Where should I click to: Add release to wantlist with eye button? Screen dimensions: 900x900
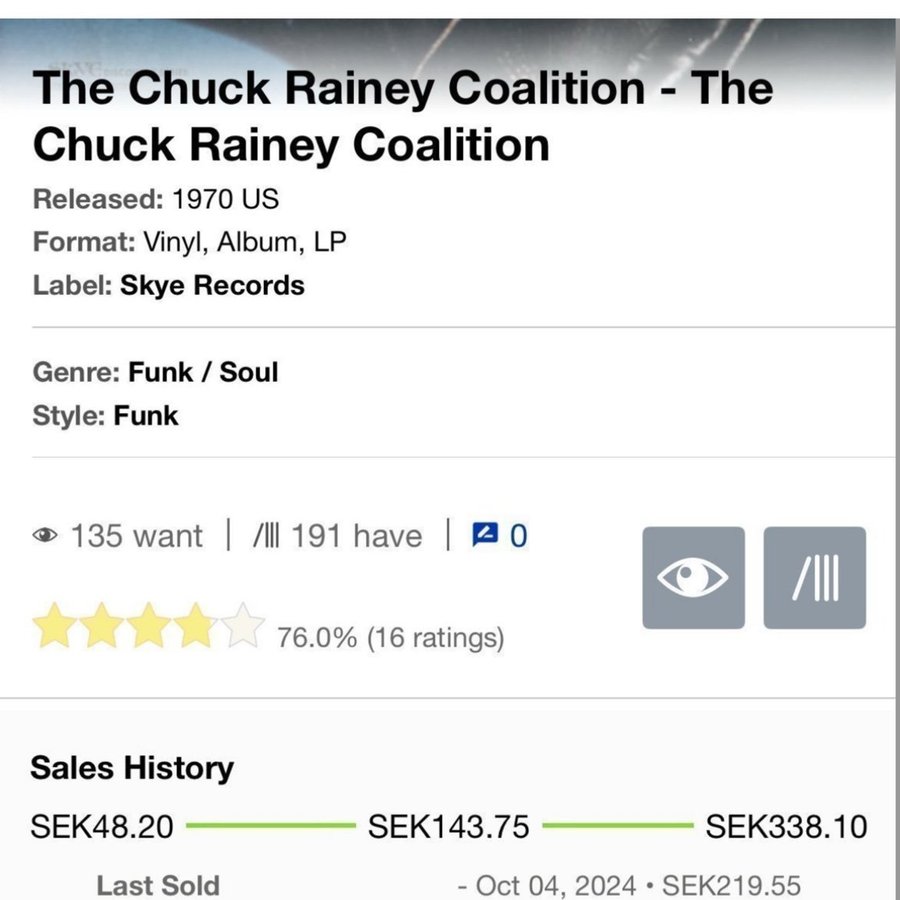pyautogui.click(x=693, y=578)
